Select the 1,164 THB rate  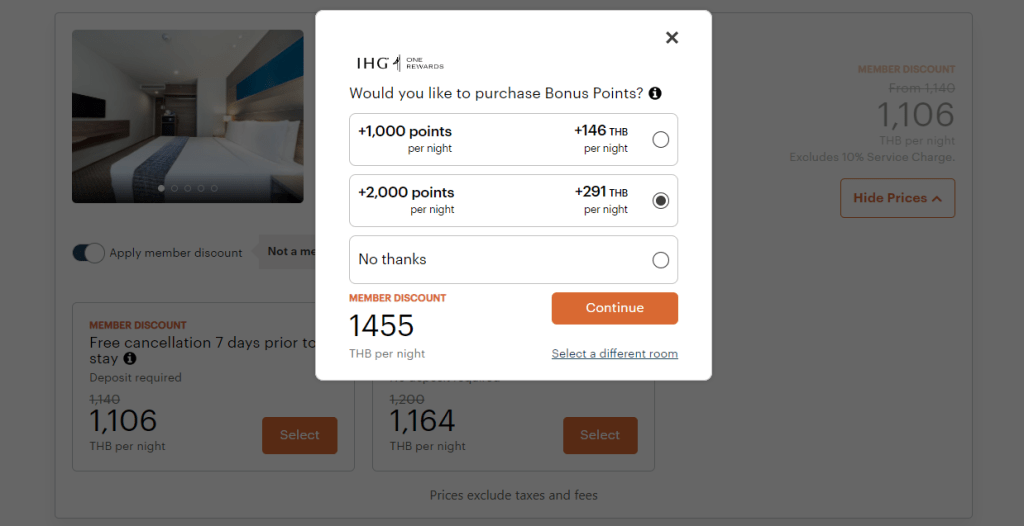[599, 435]
